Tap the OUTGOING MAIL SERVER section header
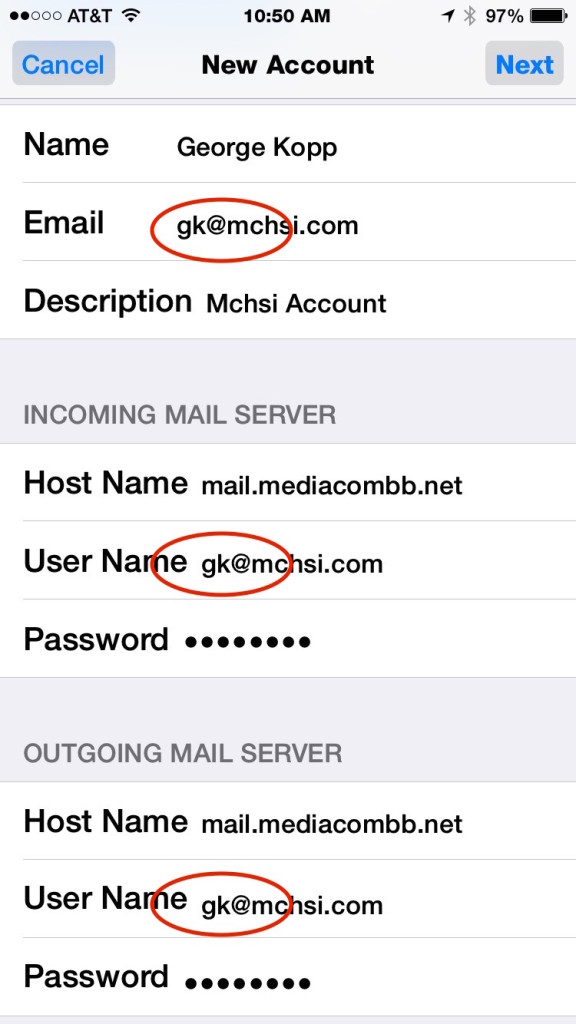576x1024 pixels. [183, 753]
